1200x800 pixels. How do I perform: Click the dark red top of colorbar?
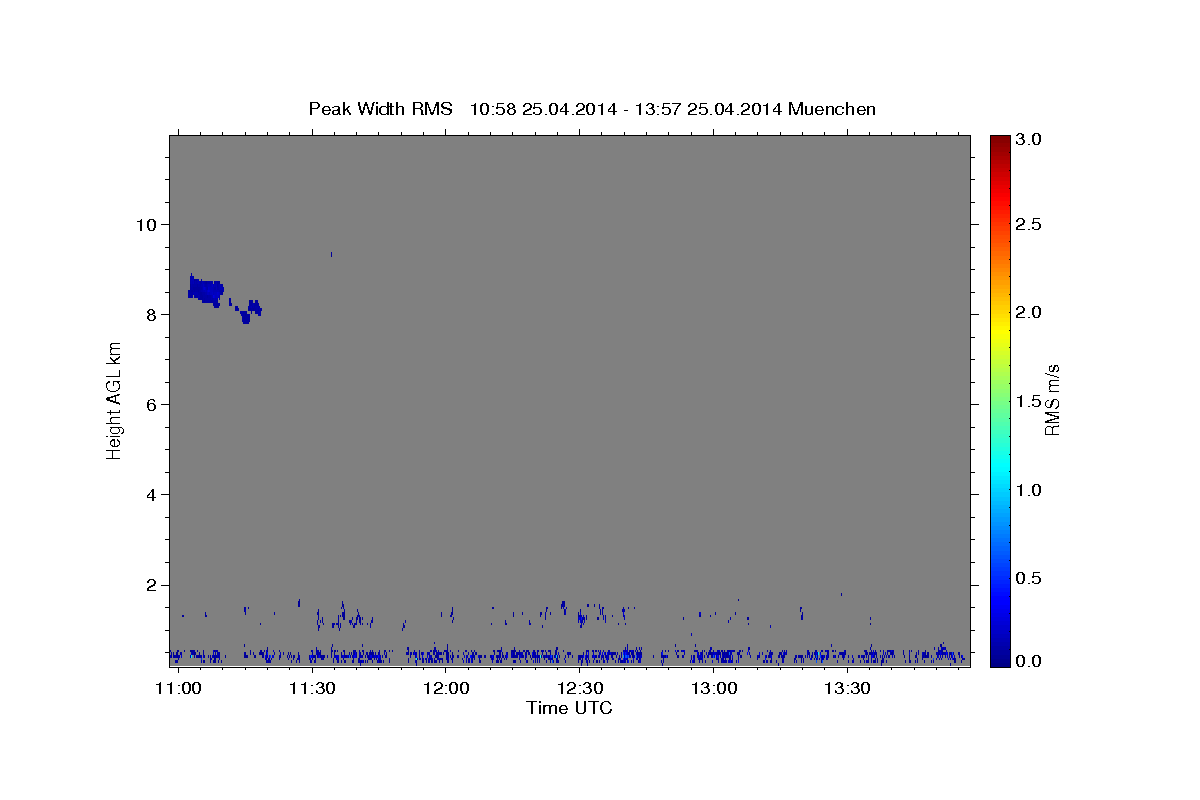pyautogui.click(x=999, y=142)
